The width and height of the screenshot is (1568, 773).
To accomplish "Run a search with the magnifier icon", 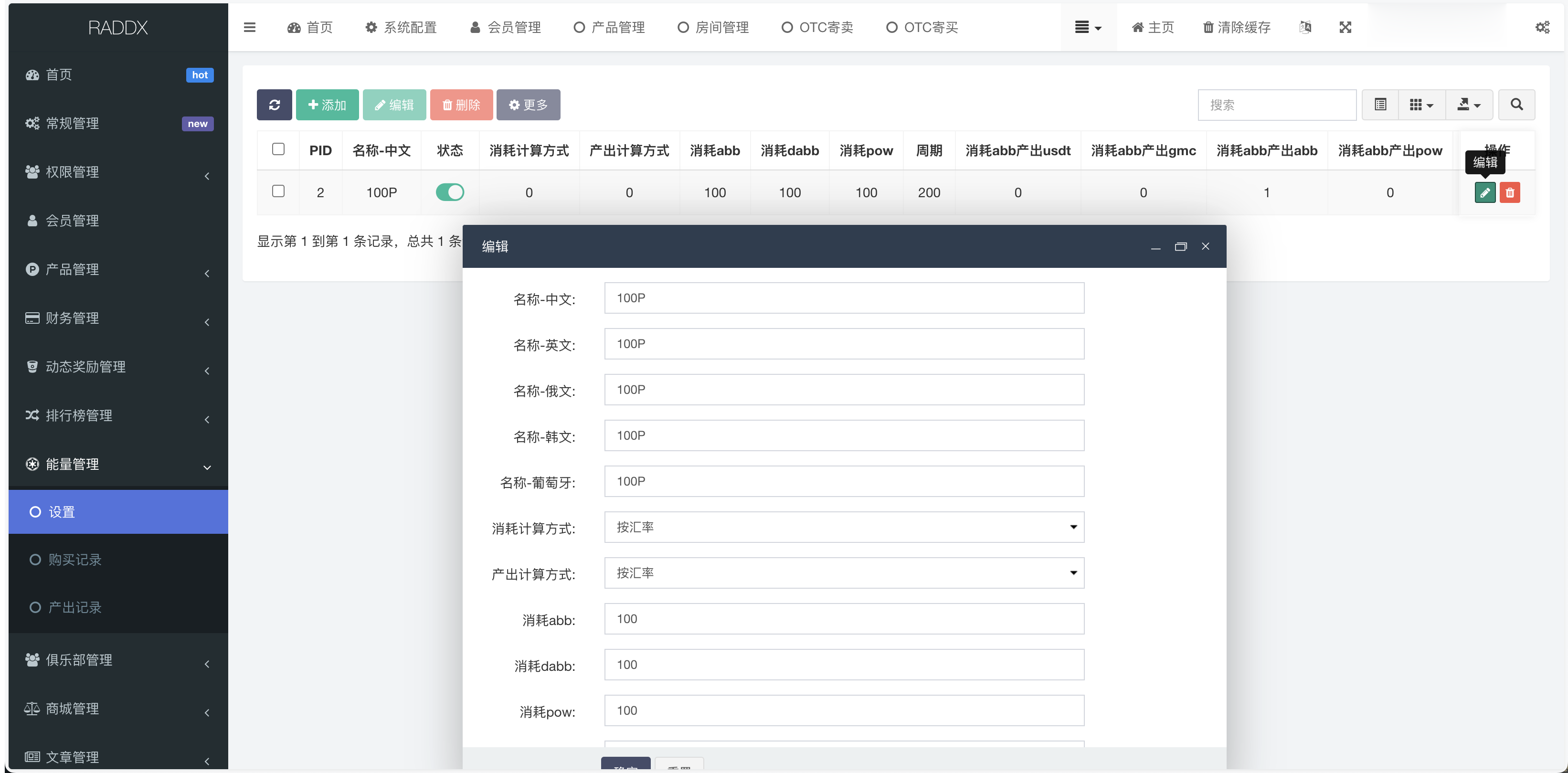I will 1516,105.
